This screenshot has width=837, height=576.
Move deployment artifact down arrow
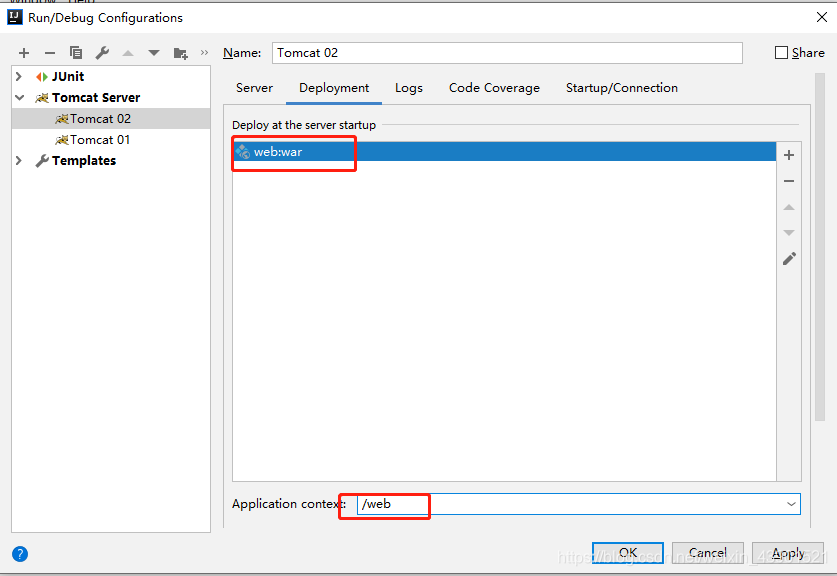789,233
